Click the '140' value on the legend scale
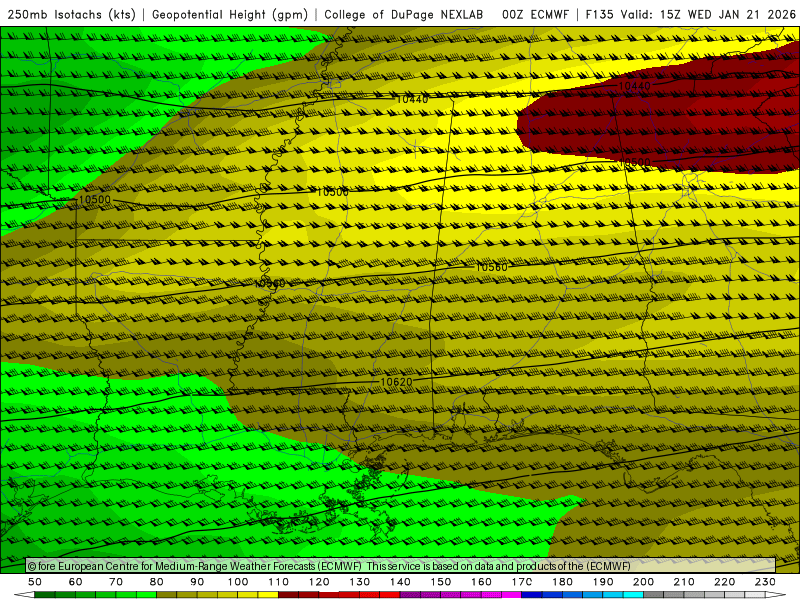The width and height of the screenshot is (800, 600). pos(400,582)
